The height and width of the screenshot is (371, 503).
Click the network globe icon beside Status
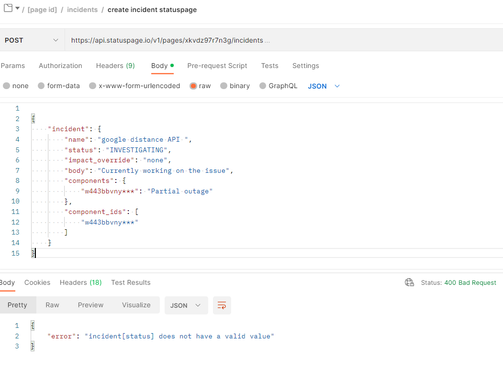409,283
